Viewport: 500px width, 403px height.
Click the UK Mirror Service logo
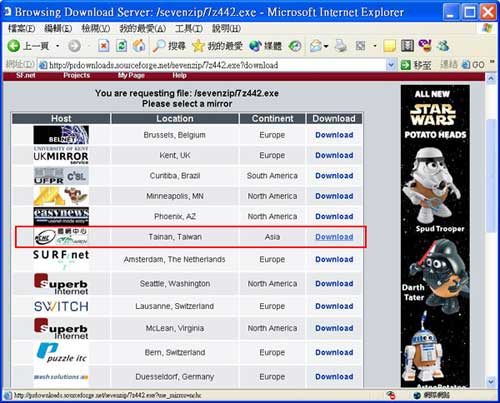point(61,155)
